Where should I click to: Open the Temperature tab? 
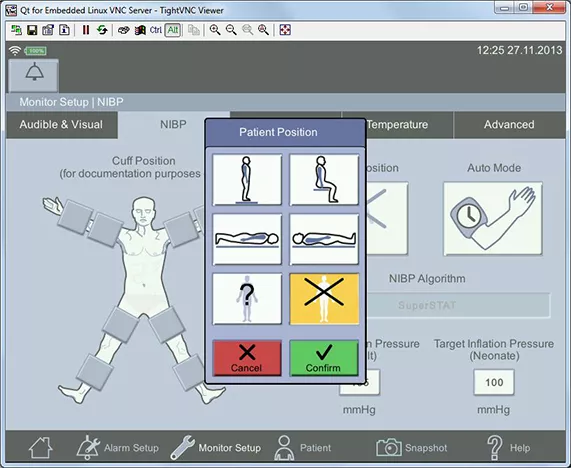pyautogui.click(x=398, y=125)
